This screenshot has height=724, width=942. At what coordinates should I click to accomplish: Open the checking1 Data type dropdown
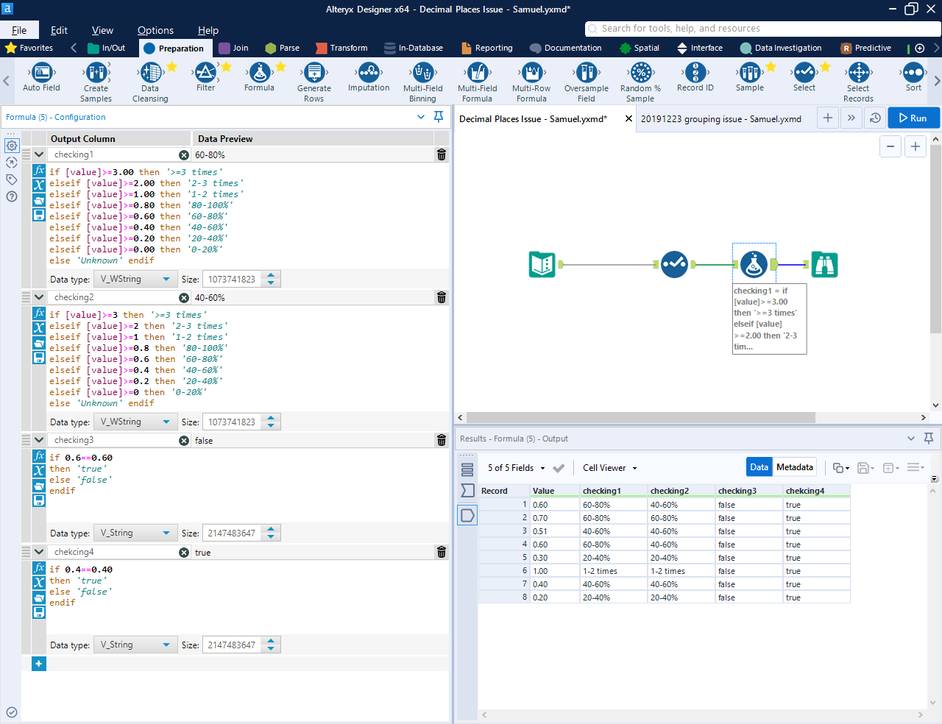coord(137,279)
